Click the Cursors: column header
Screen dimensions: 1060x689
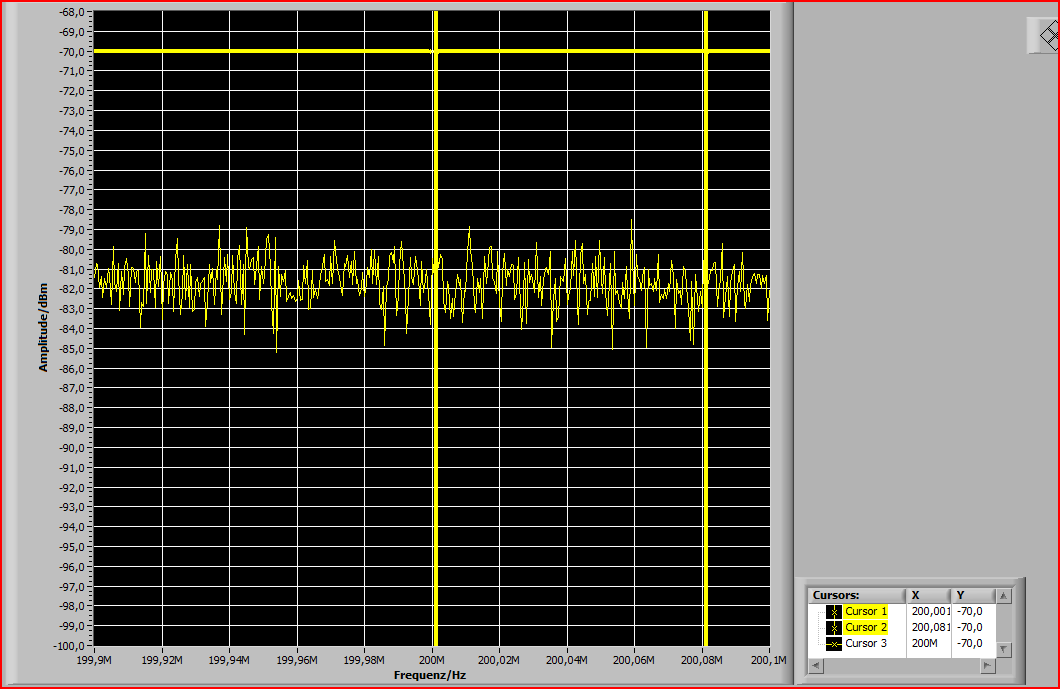pyautogui.click(x=857, y=596)
